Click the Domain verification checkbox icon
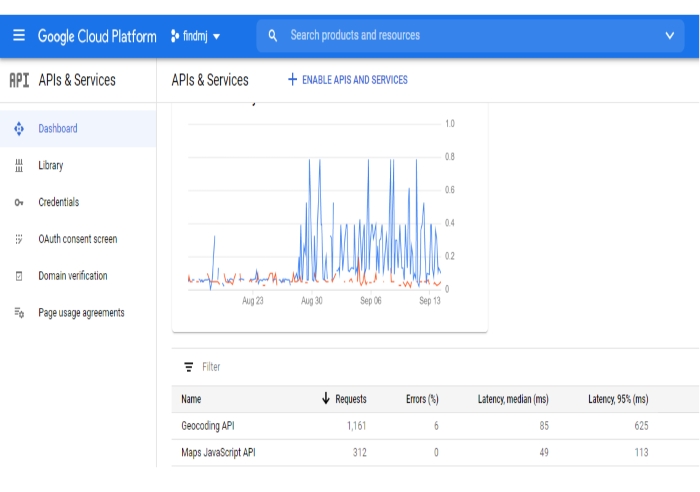 pos(19,276)
